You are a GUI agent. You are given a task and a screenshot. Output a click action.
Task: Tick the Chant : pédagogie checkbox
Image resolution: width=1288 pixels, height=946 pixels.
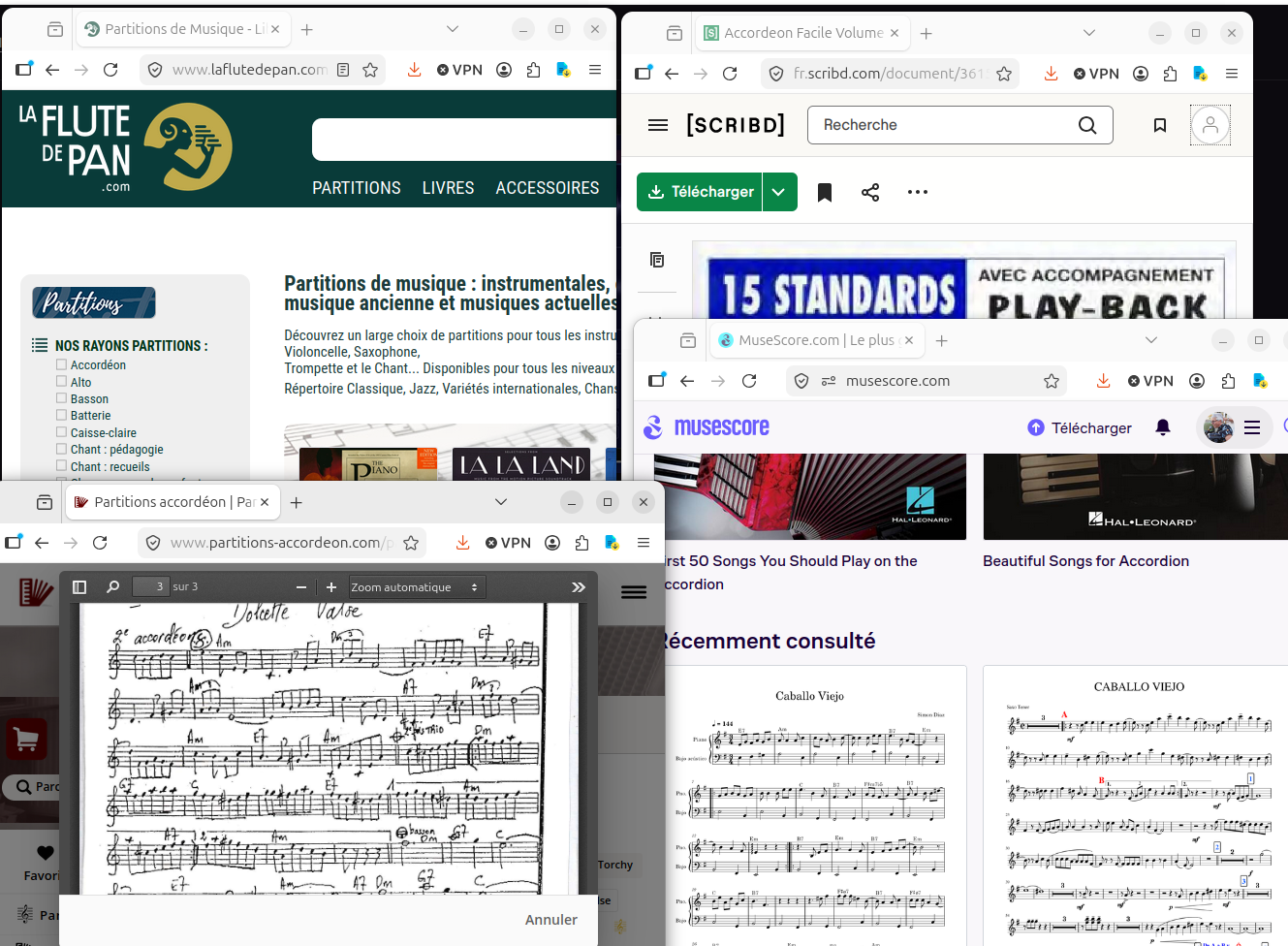(x=61, y=449)
